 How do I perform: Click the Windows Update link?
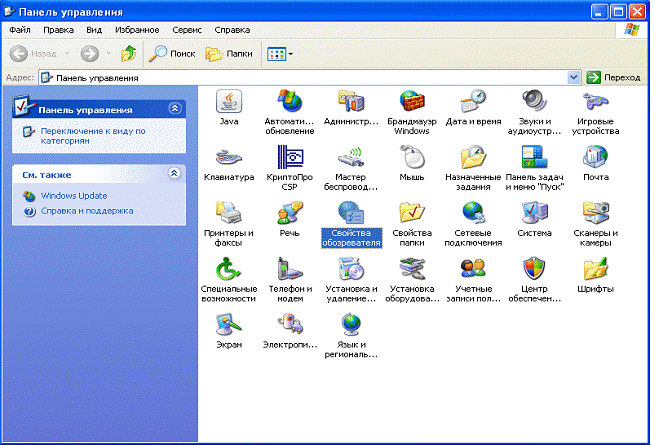[x=74, y=196]
